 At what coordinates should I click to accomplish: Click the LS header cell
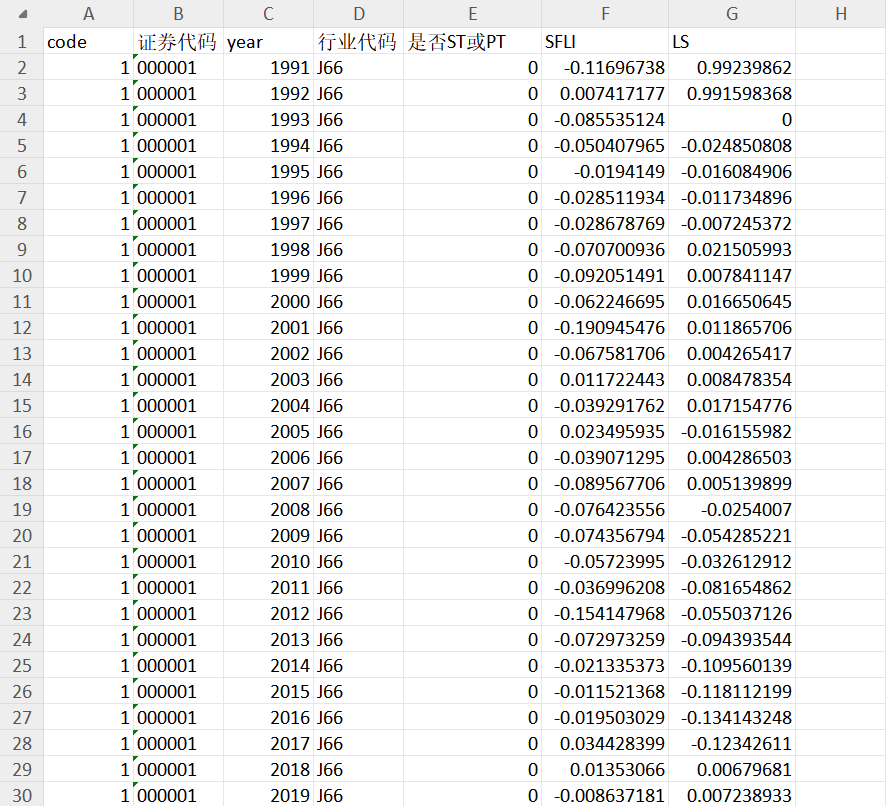732,42
